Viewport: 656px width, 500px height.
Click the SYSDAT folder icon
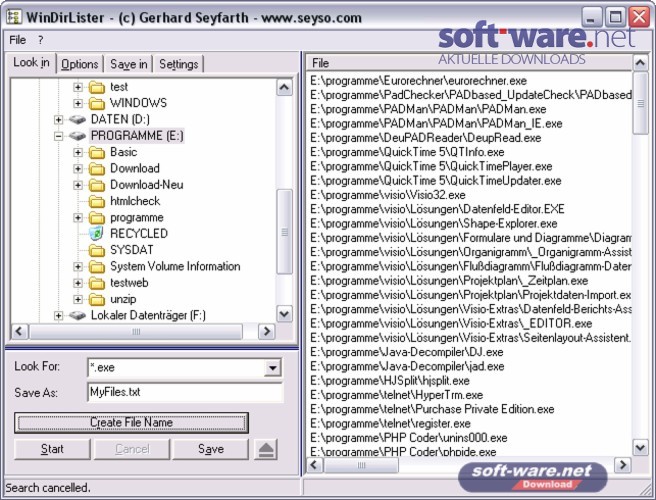click(97, 250)
